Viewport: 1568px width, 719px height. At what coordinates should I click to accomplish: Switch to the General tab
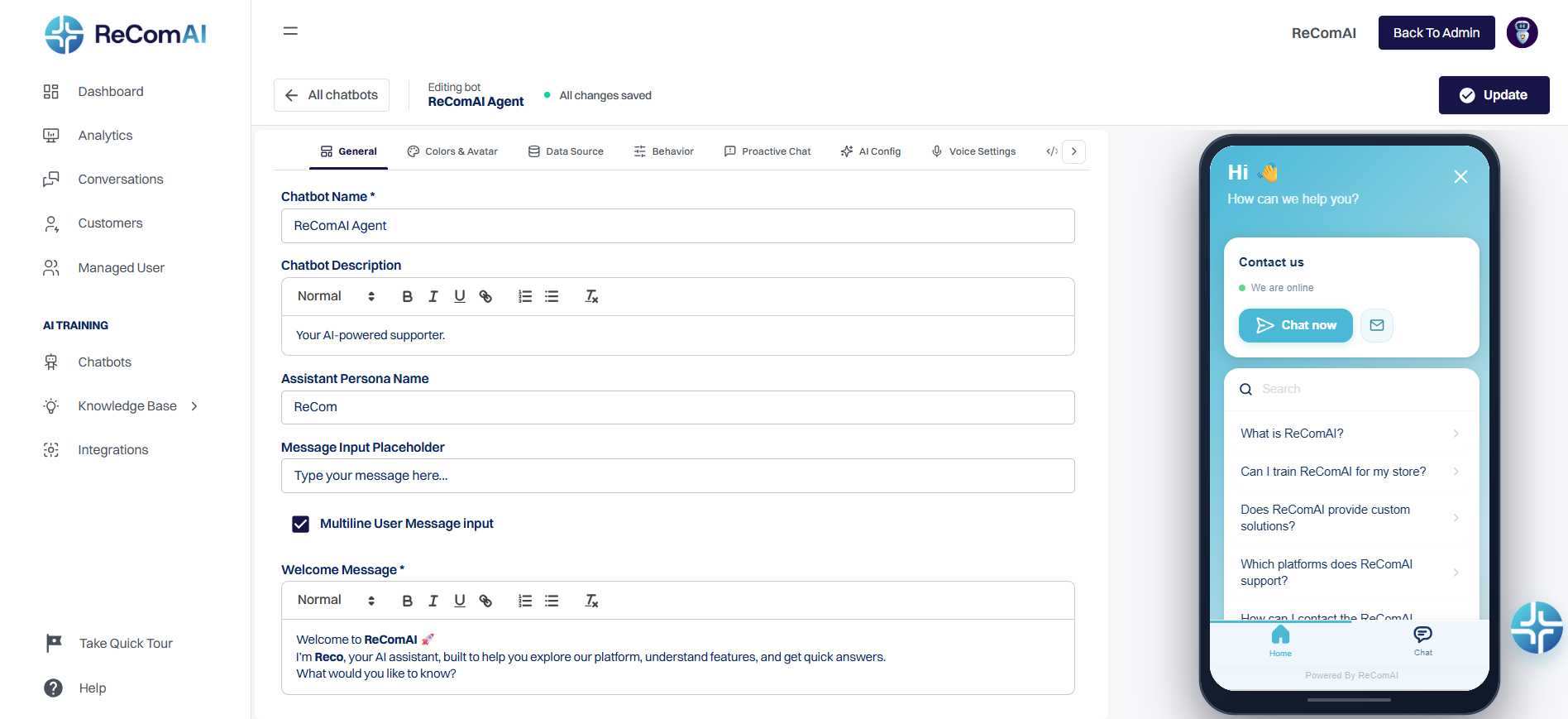coord(349,151)
